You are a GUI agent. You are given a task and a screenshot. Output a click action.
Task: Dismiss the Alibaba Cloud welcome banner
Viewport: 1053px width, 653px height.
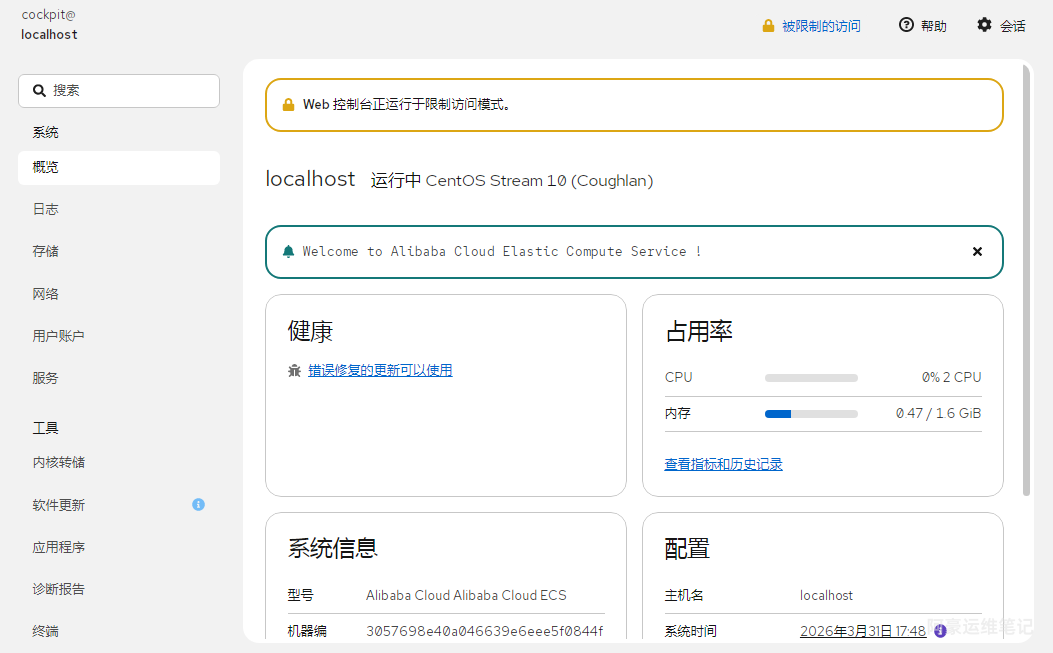pos(977,251)
